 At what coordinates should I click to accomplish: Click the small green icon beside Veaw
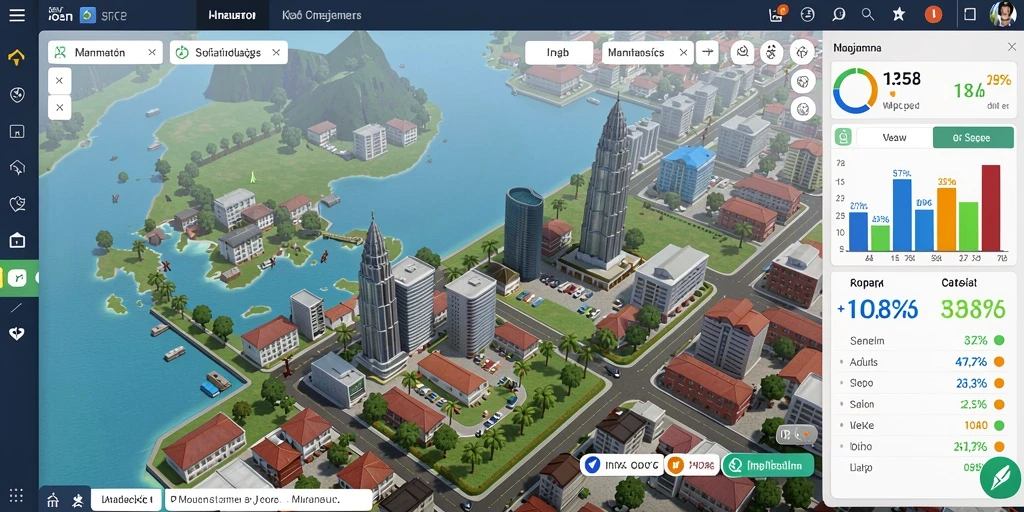[843, 137]
